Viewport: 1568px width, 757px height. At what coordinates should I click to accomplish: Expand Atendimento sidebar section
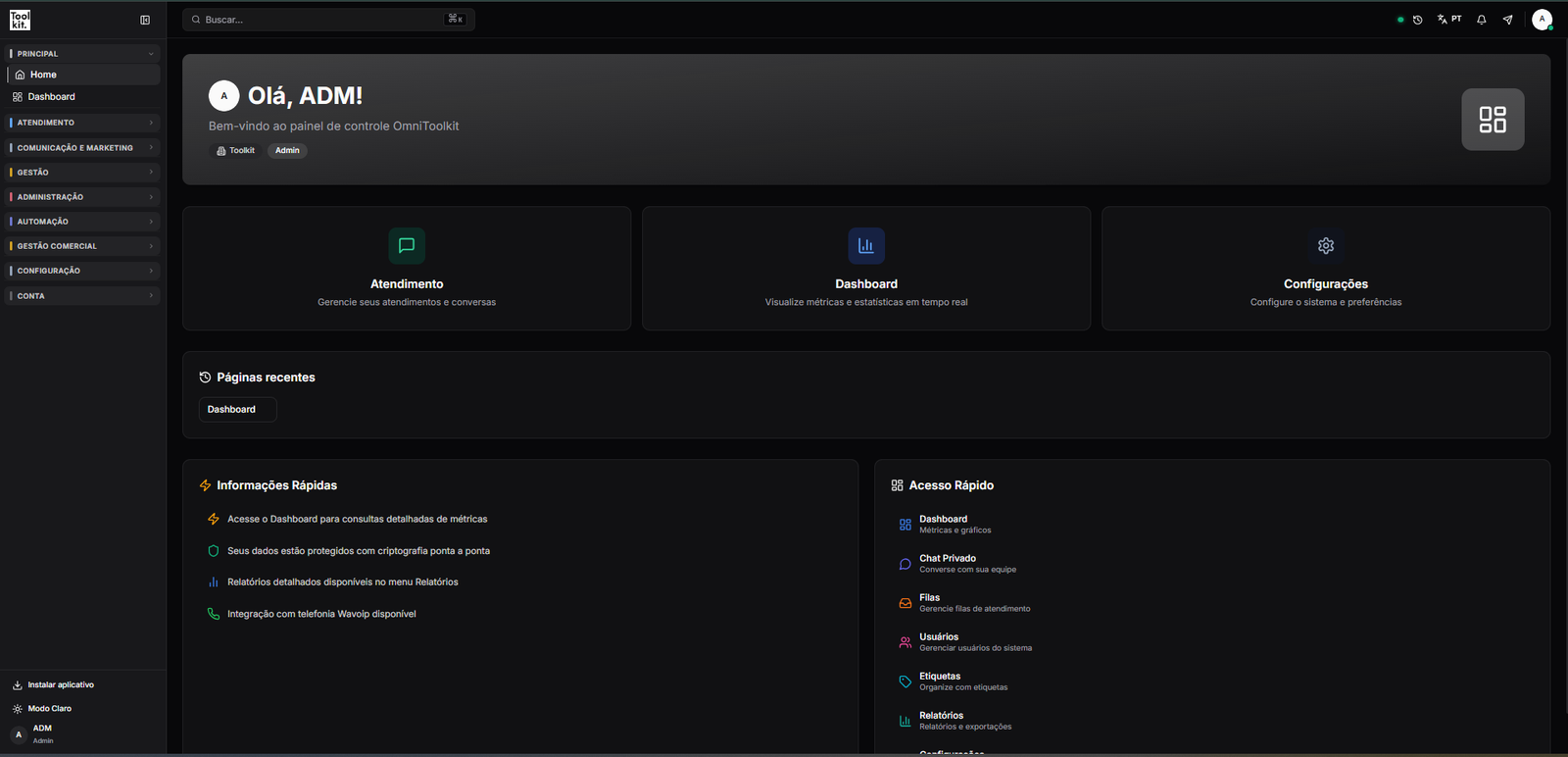click(82, 123)
